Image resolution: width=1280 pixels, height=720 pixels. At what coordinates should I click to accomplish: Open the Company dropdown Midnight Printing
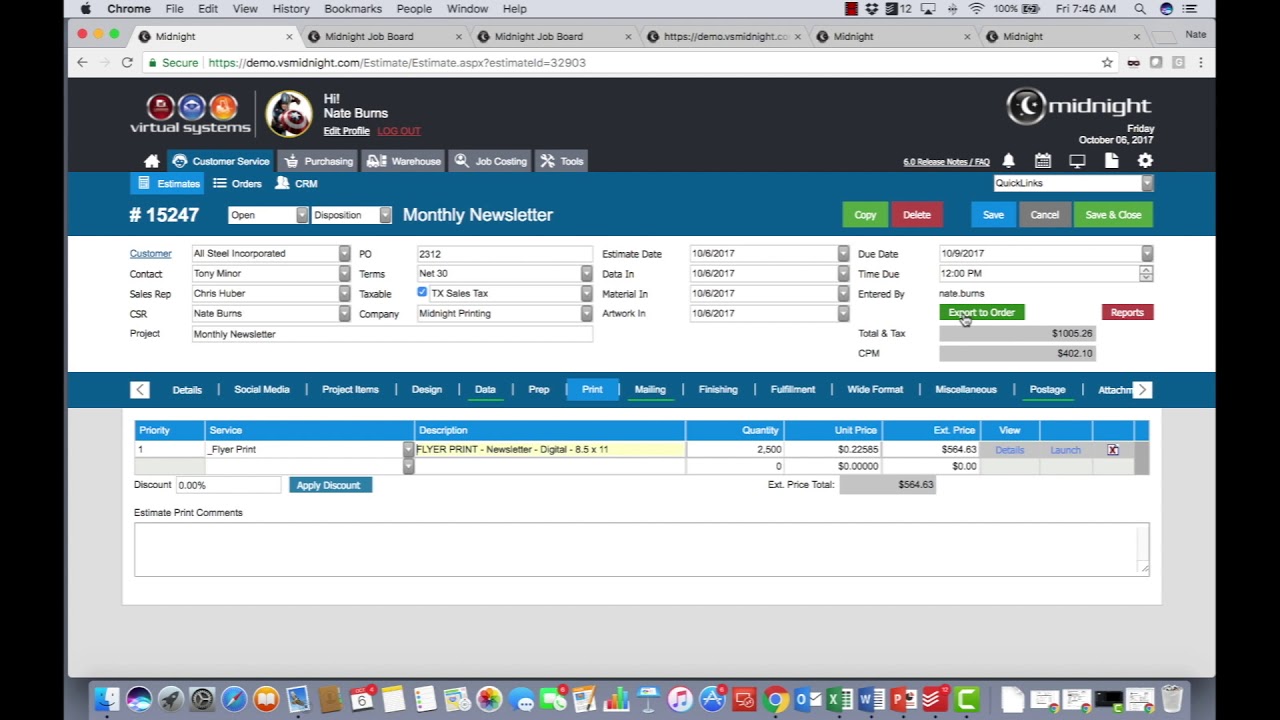coord(586,314)
